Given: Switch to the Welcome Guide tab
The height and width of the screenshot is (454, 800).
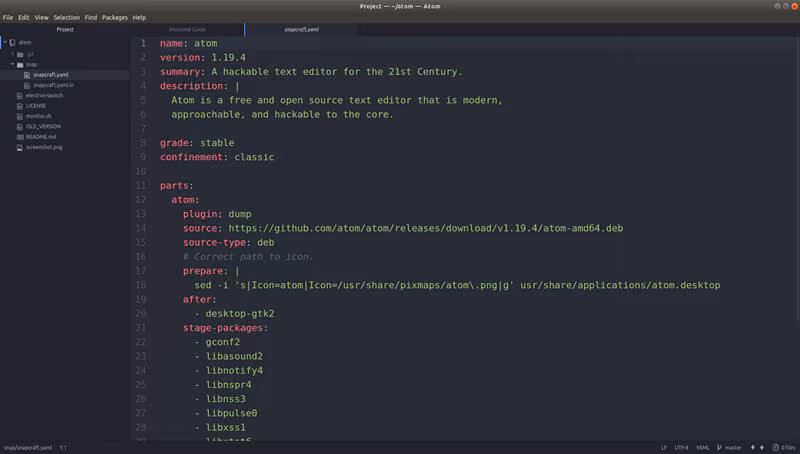Looking at the screenshot, I should point(187,30).
